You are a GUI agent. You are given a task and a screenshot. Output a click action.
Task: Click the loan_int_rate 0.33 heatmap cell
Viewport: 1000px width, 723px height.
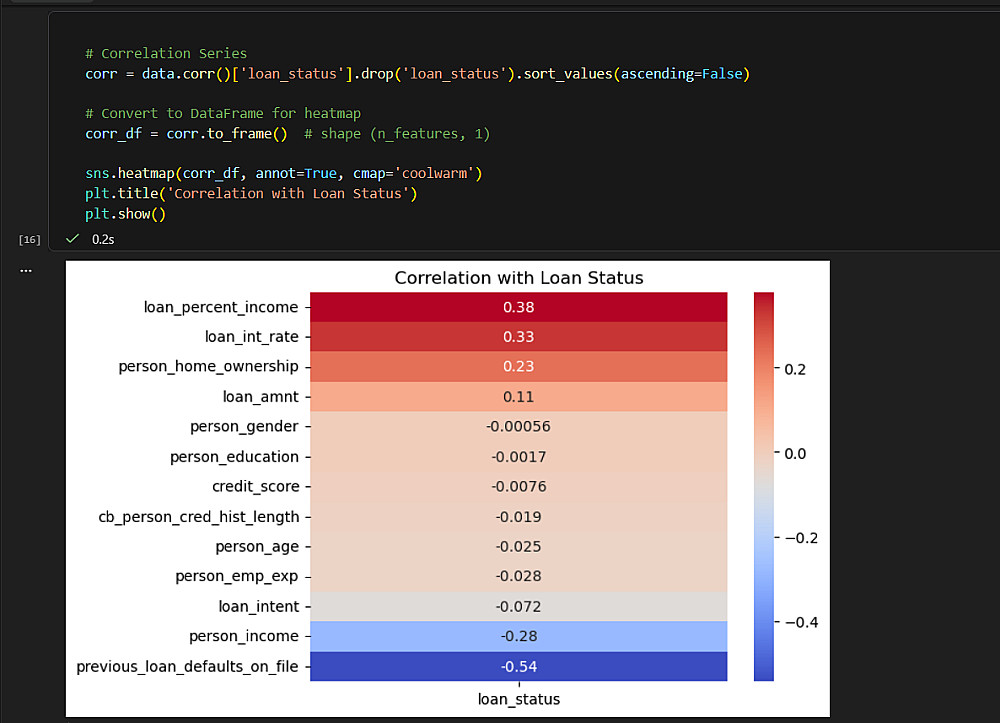click(518, 337)
